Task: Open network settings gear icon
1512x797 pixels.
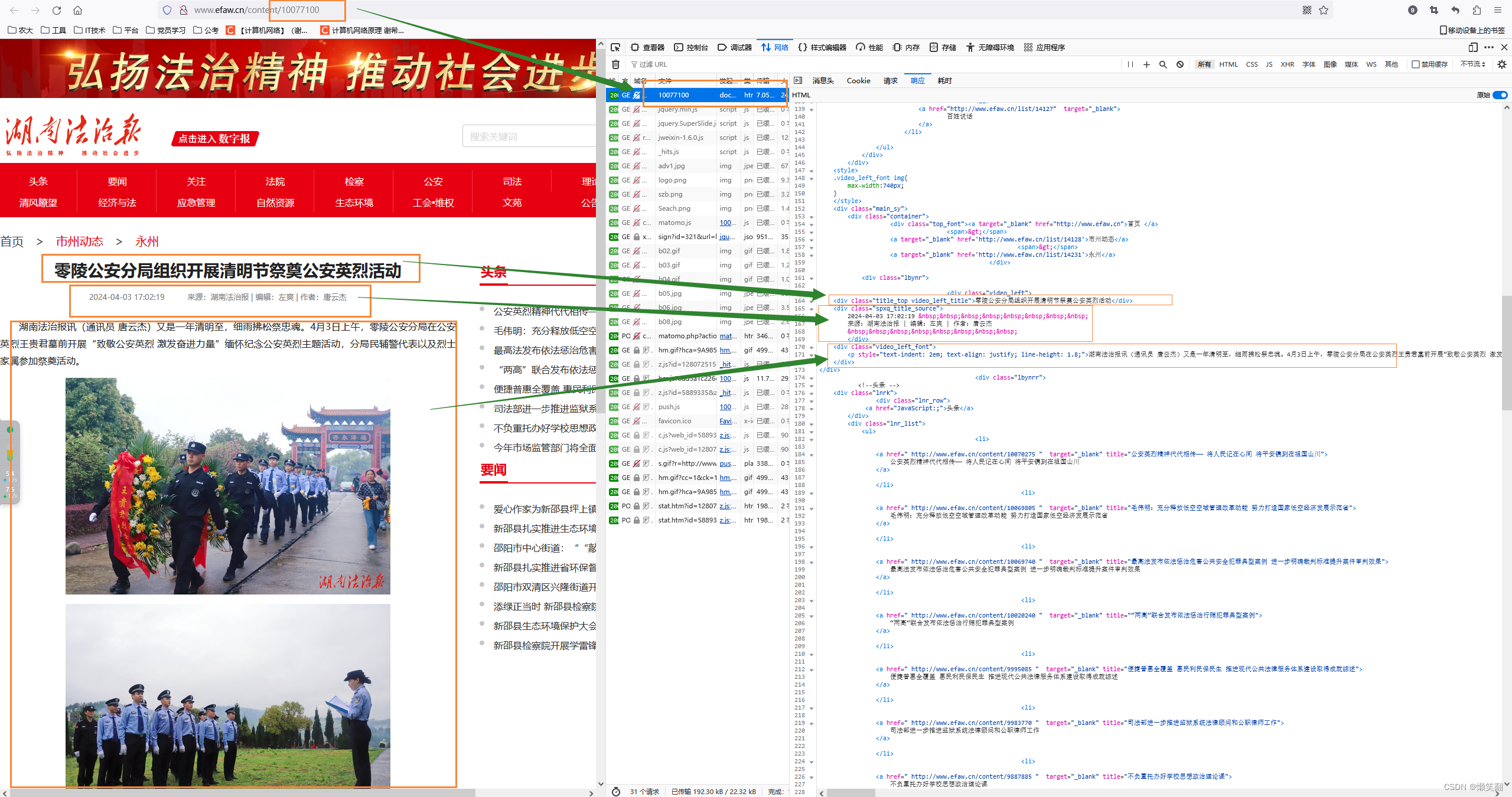Action: point(1501,64)
